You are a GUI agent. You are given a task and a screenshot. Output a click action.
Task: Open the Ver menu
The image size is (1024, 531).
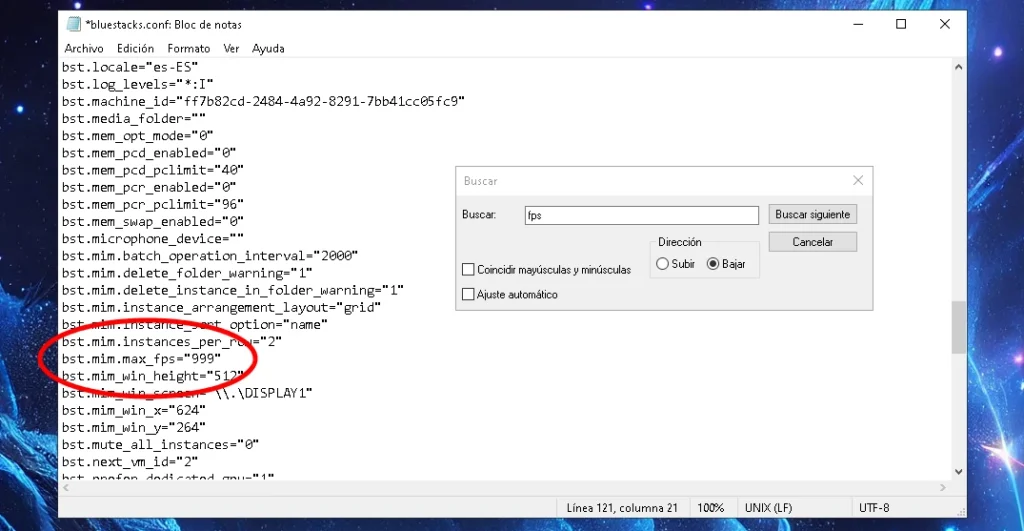click(231, 48)
